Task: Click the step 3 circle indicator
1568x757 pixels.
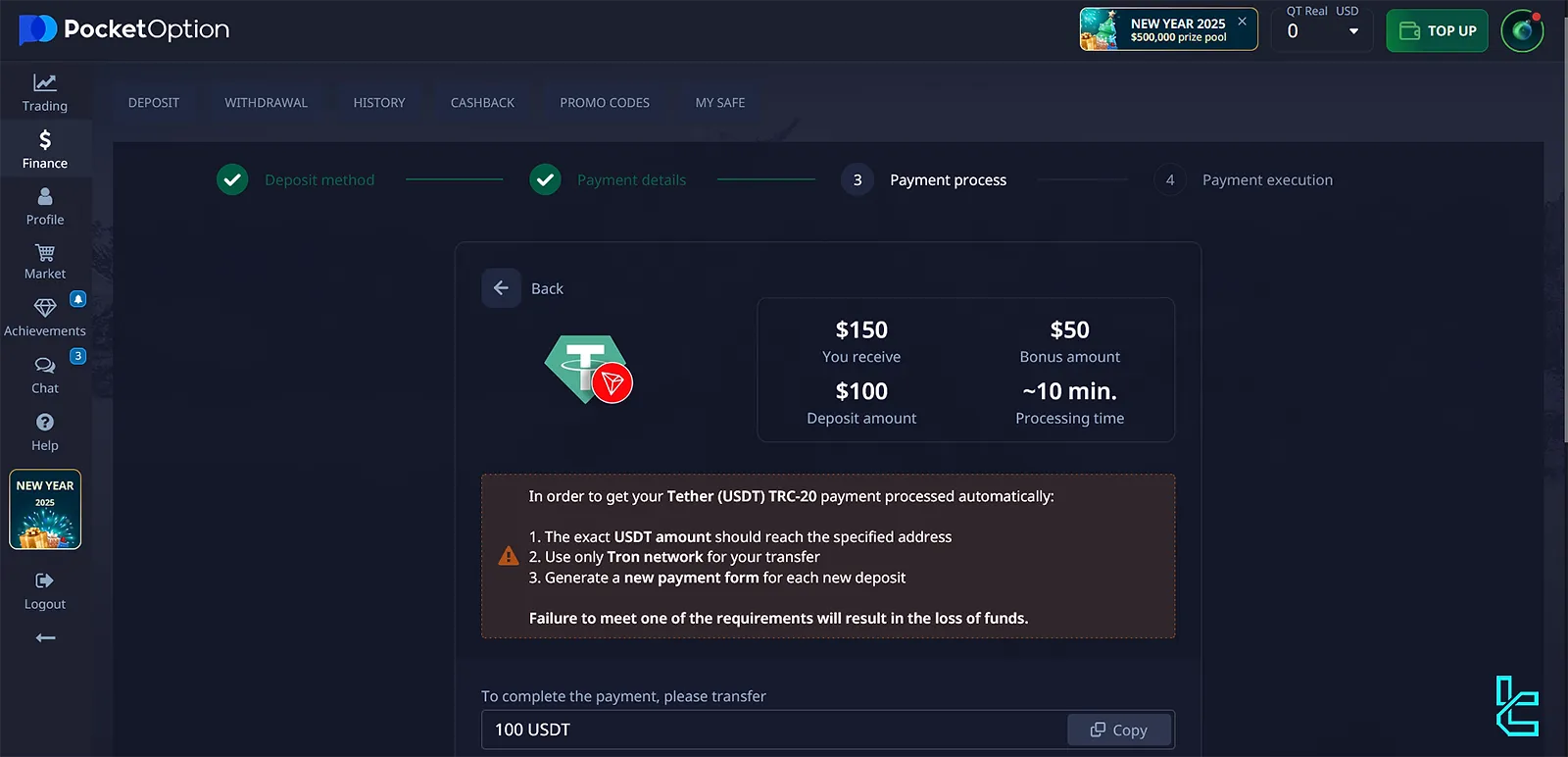Action: (x=857, y=179)
